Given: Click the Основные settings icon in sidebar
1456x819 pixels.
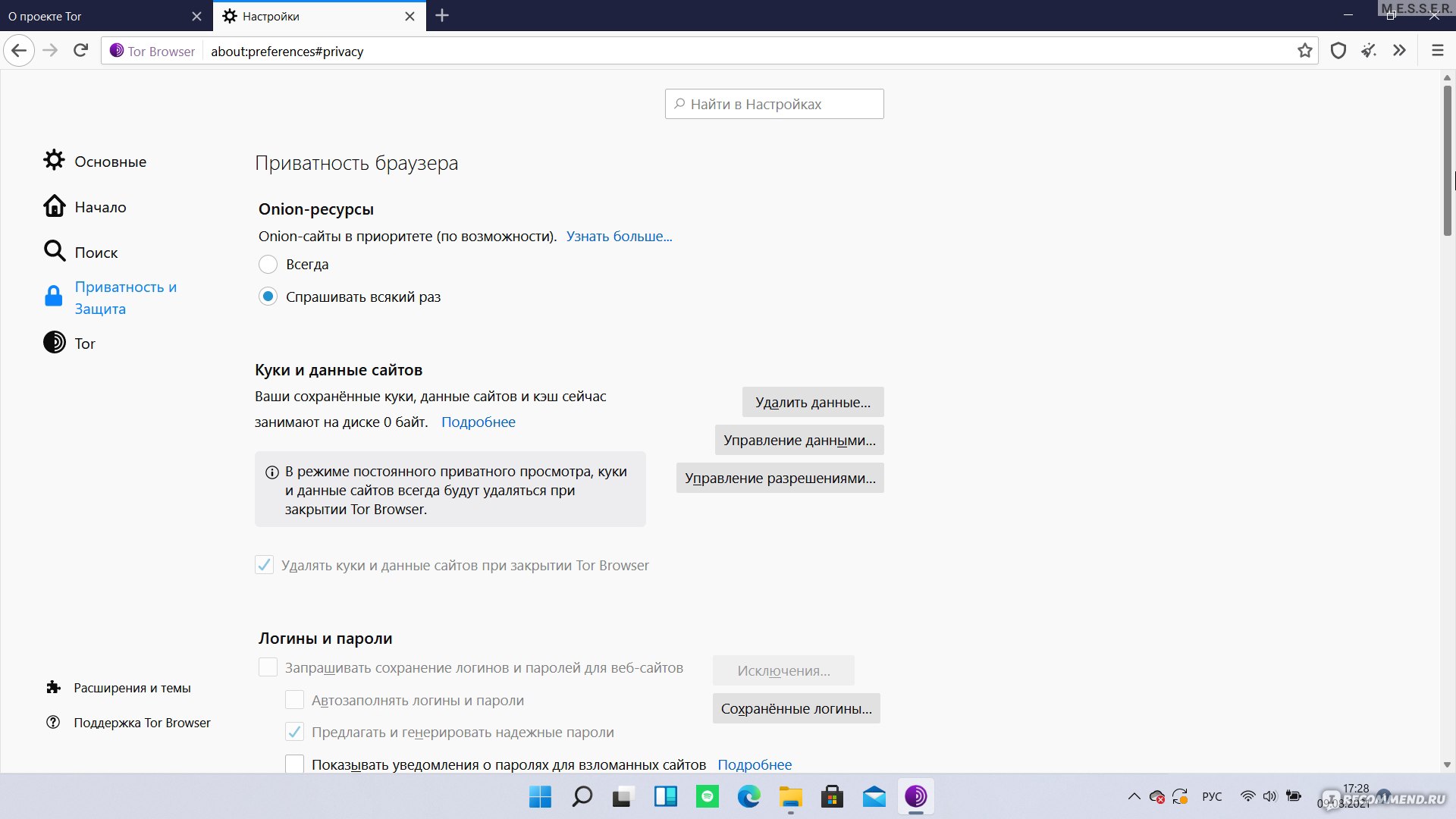Looking at the screenshot, I should pyautogui.click(x=54, y=160).
